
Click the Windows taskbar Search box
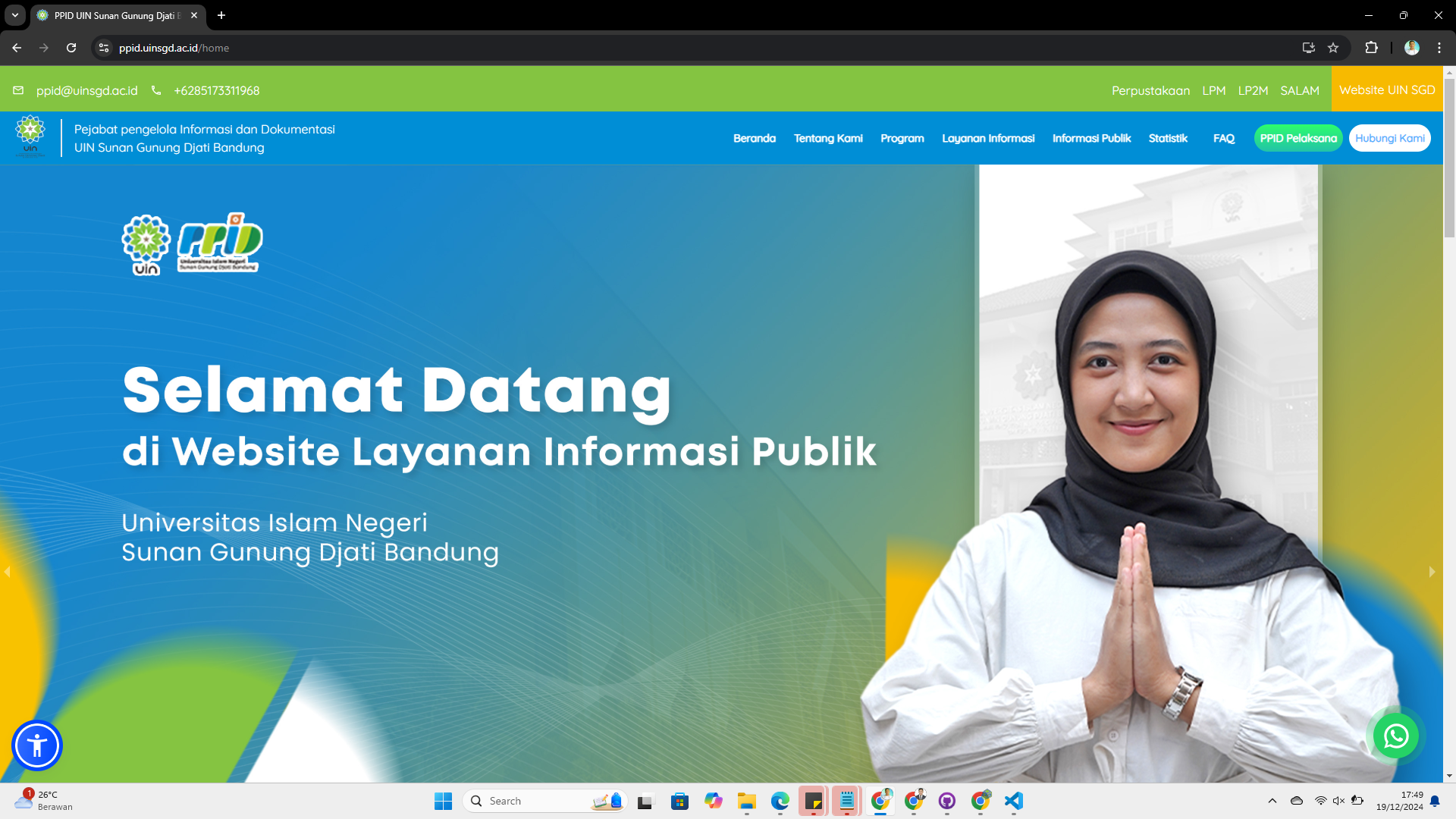(545, 801)
